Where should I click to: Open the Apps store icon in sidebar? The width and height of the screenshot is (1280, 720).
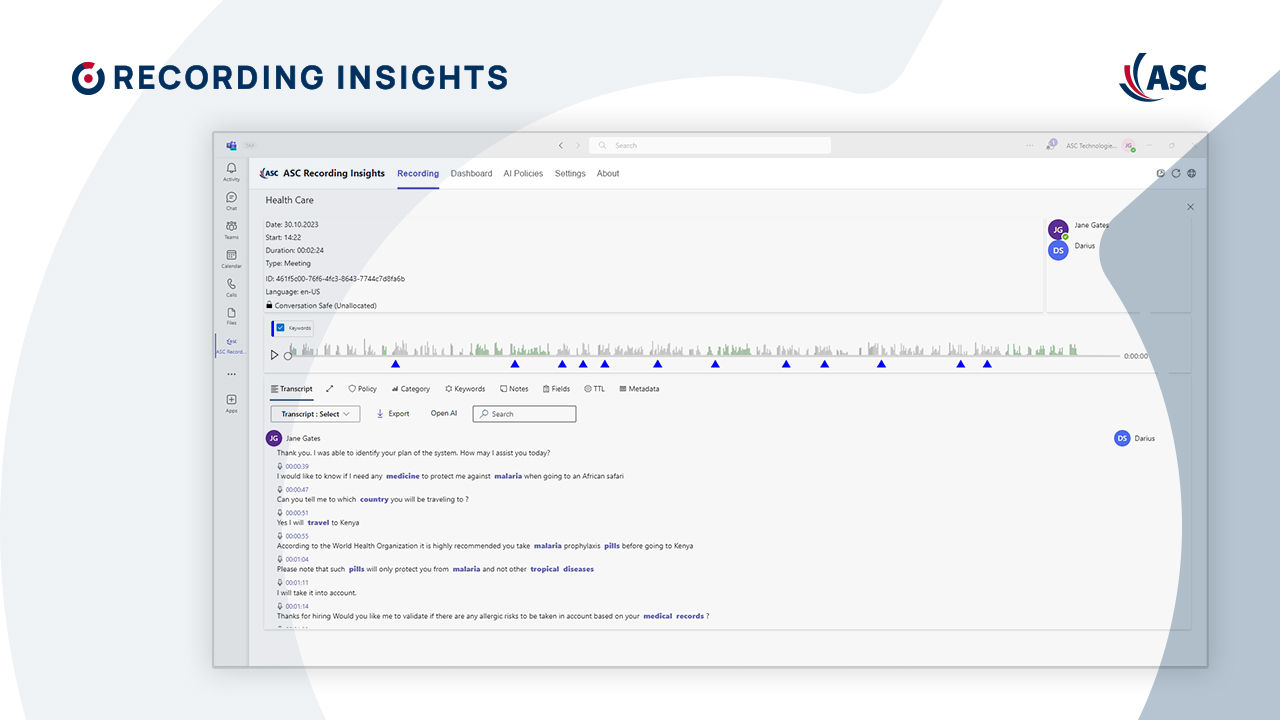tap(231, 403)
